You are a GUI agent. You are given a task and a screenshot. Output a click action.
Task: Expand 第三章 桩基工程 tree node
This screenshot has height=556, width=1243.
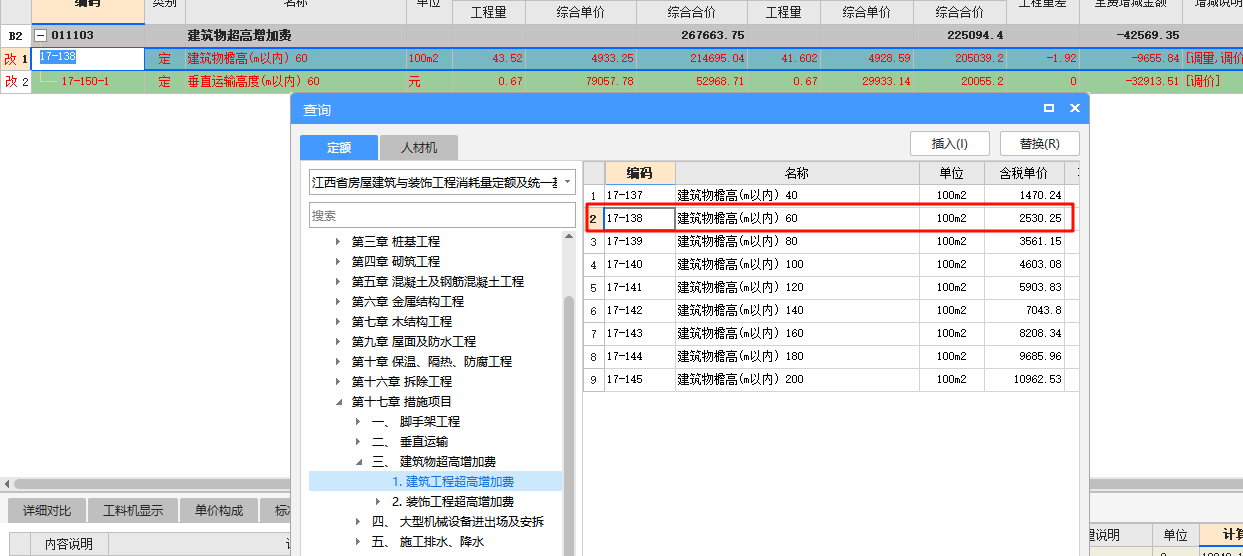click(338, 242)
